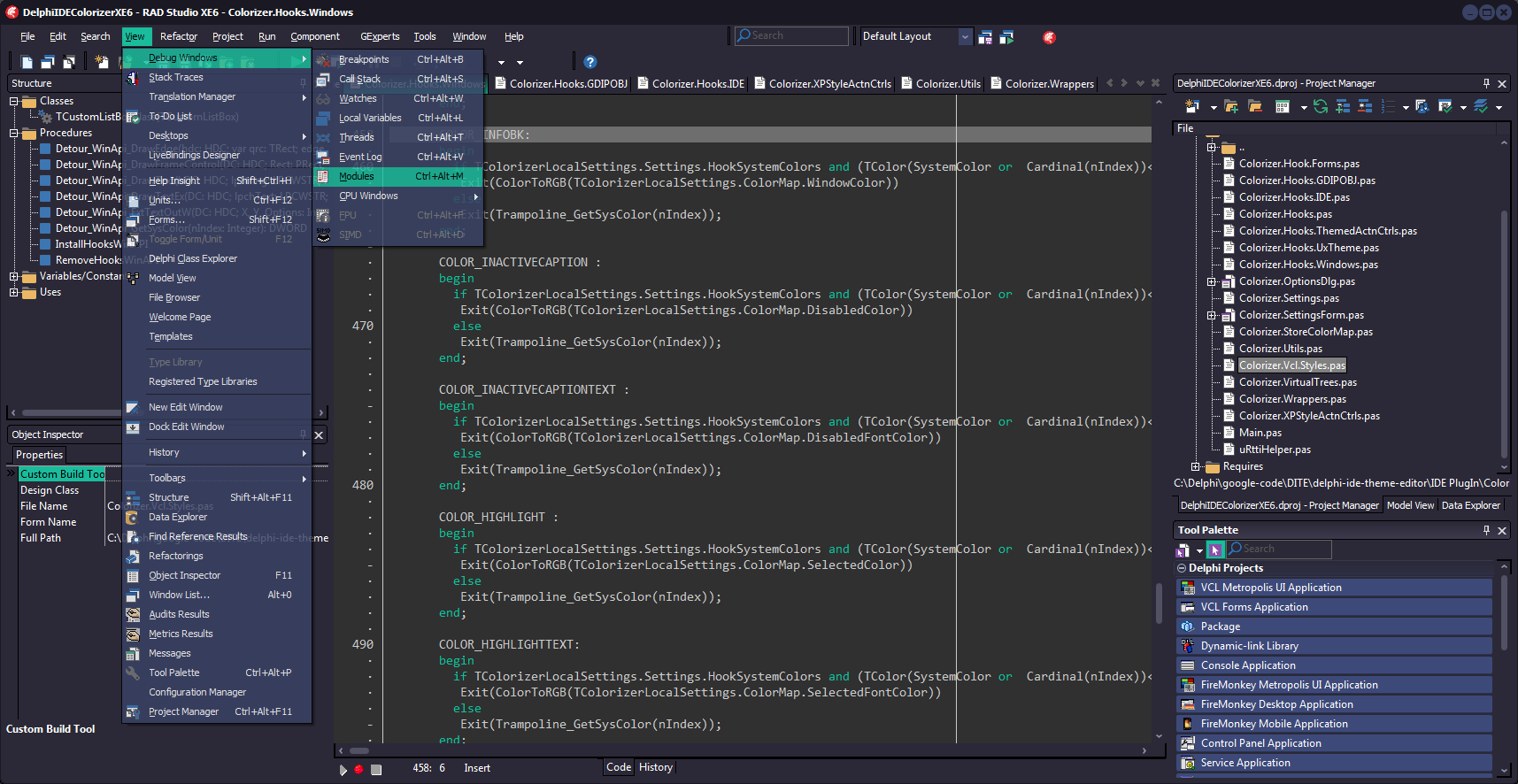Image resolution: width=1518 pixels, height=784 pixels.
Task: Click the View calendar-grid icon in Project Manager
Action: (1283, 107)
